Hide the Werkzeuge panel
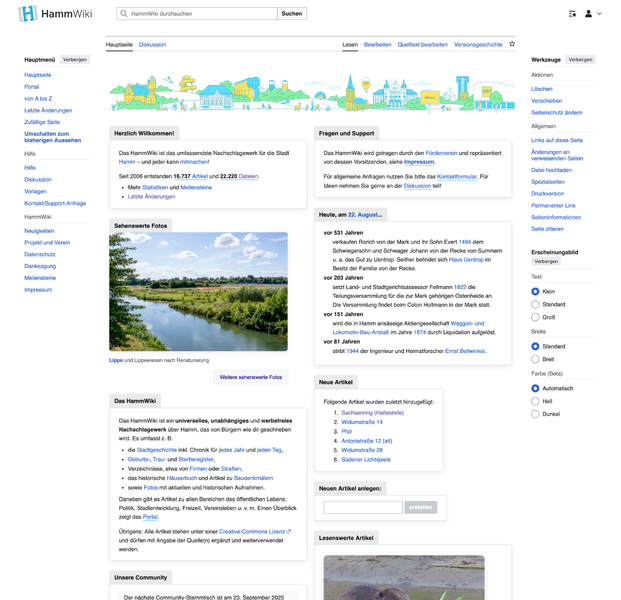The height and width of the screenshot is (600, 621). (x=581, y=60)
